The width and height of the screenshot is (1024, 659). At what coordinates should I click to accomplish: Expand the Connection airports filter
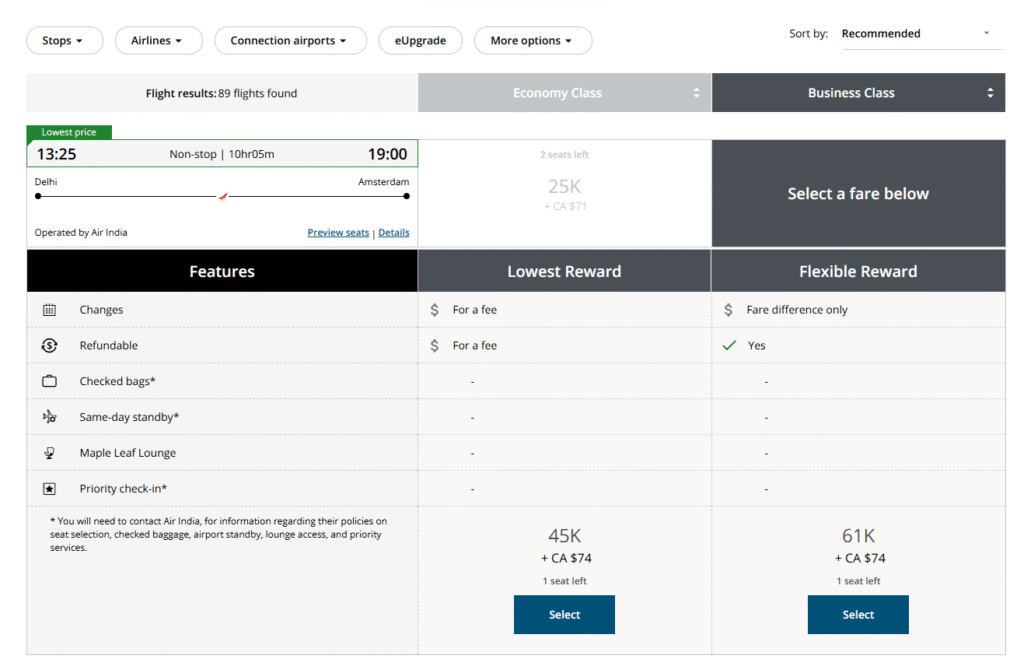click(x=288, y=41)
